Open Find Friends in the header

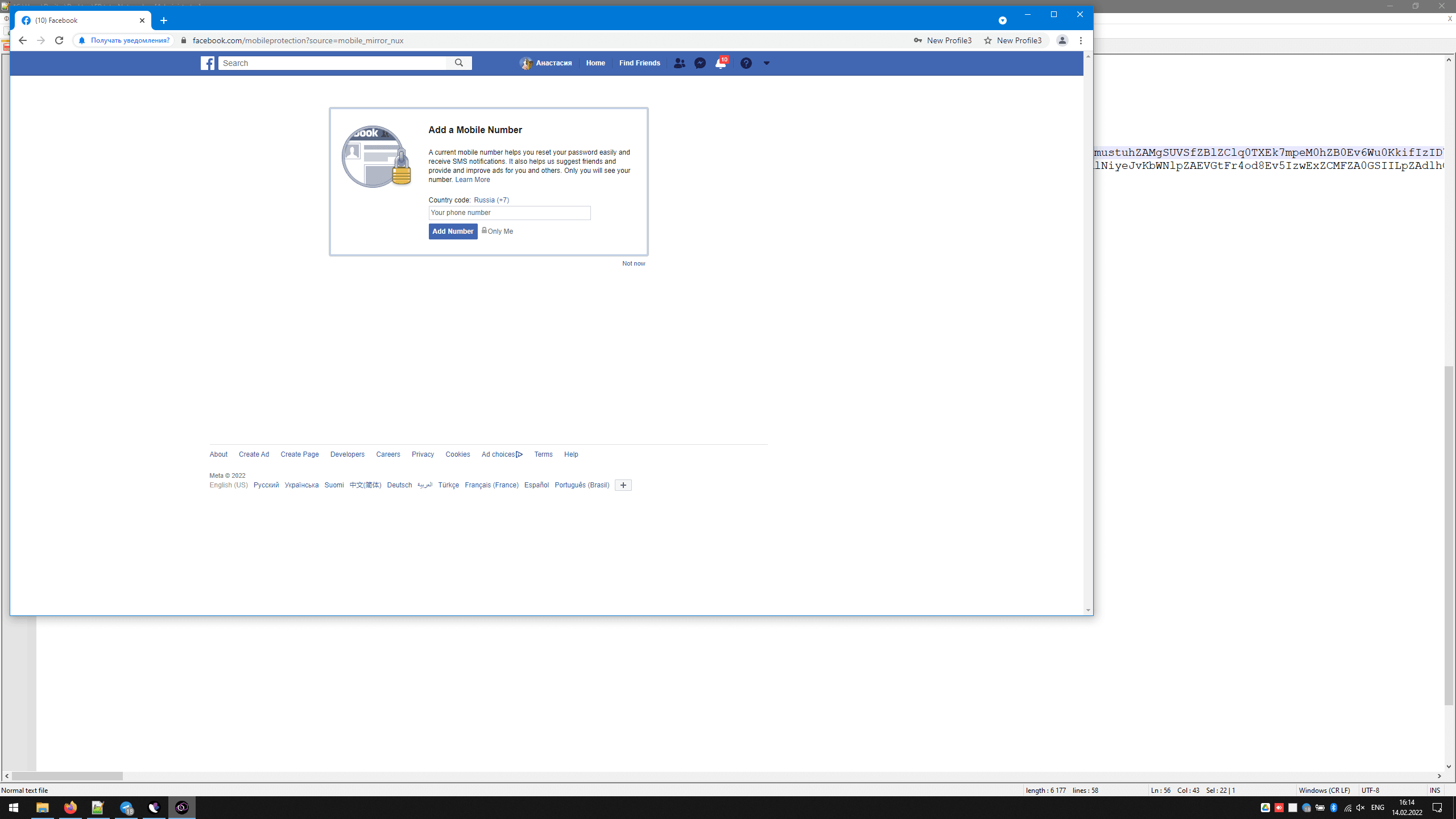639,63
